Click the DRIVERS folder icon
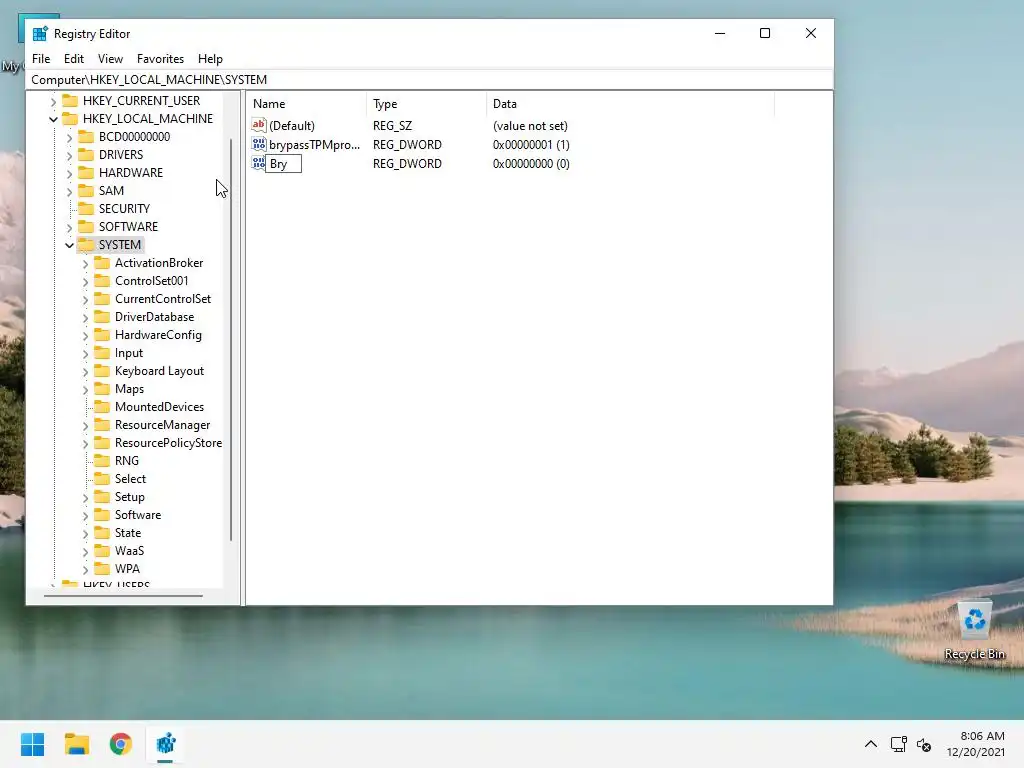Screen dimensions: 1024x768 [x=86, y=155]
